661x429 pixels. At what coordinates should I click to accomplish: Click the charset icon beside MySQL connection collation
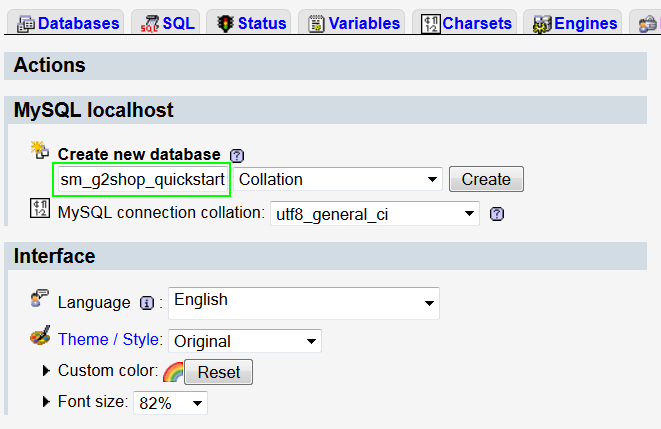pos(40,208)
